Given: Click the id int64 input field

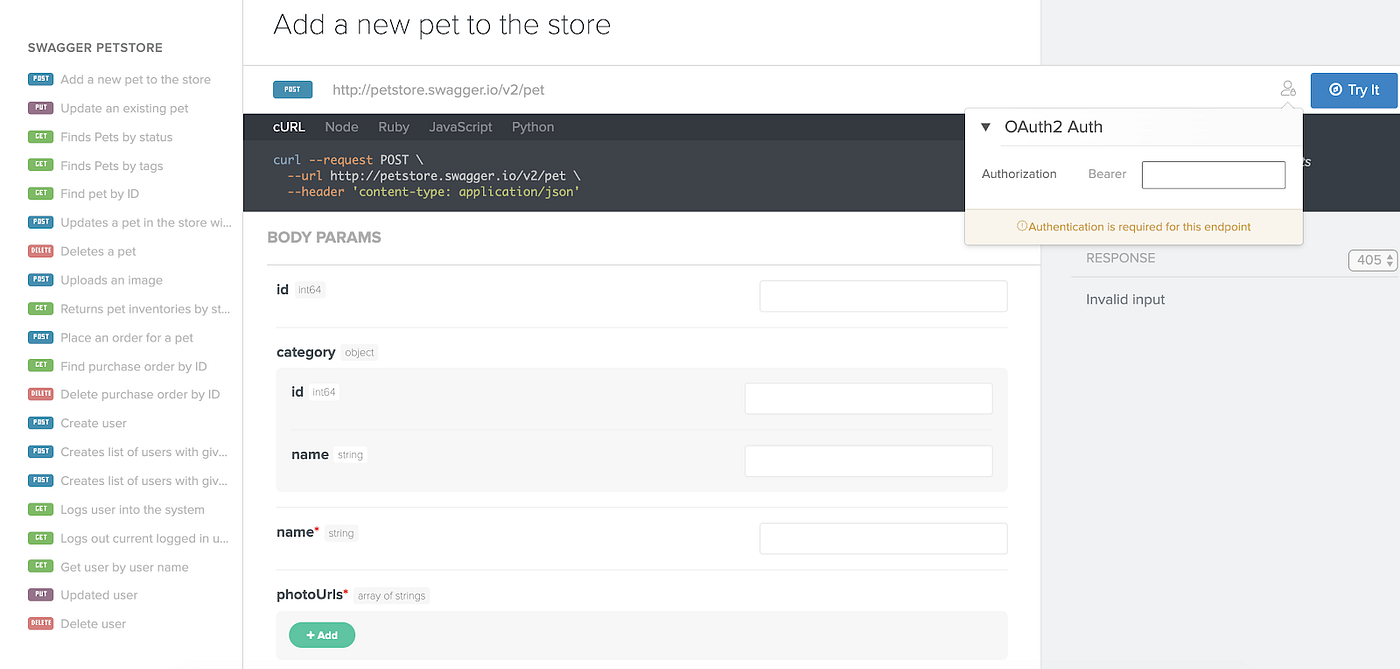Looking at the screenshot, I should pos(883,296).
